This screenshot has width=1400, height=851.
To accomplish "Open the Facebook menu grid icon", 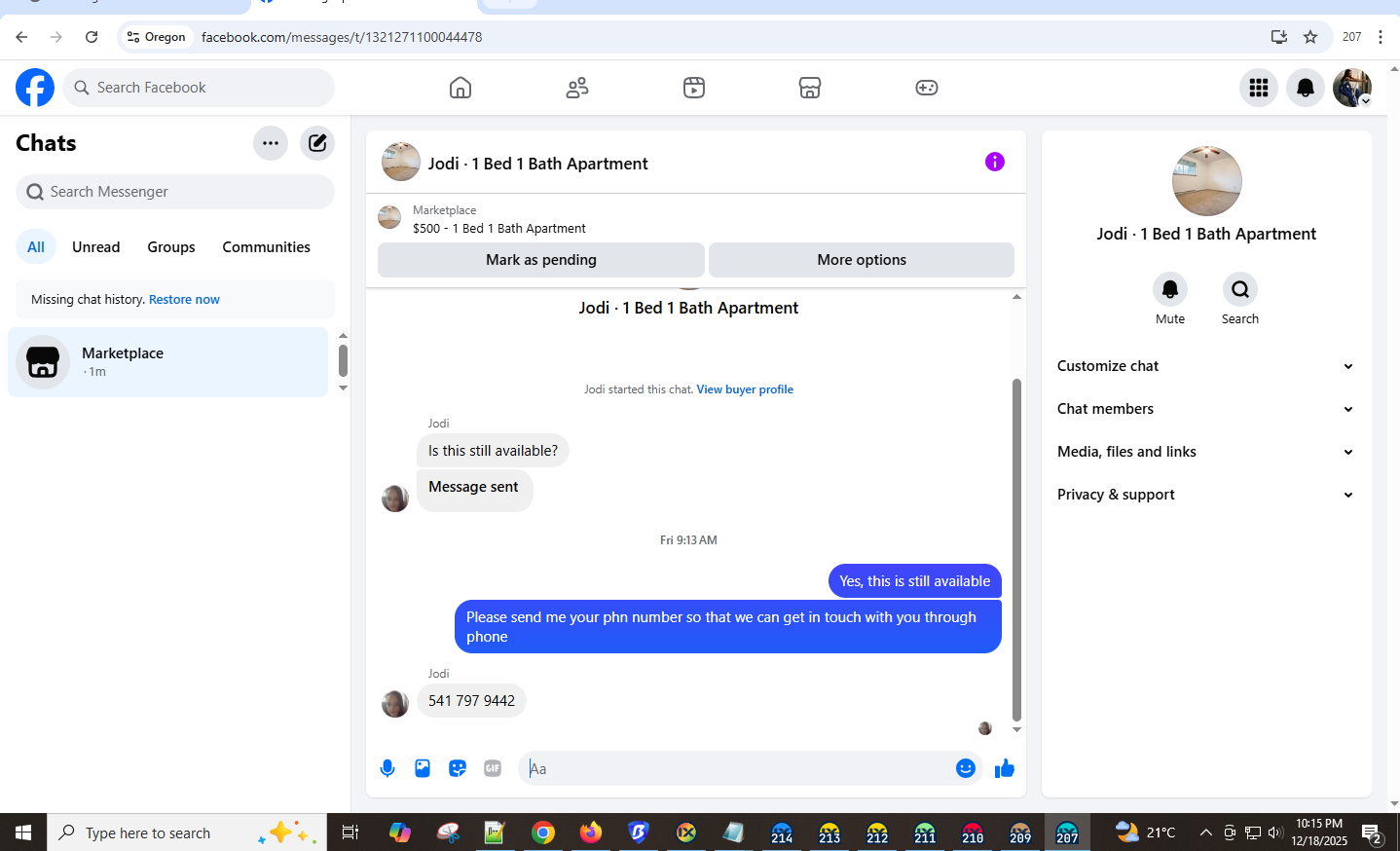I will coord(1259,88).
